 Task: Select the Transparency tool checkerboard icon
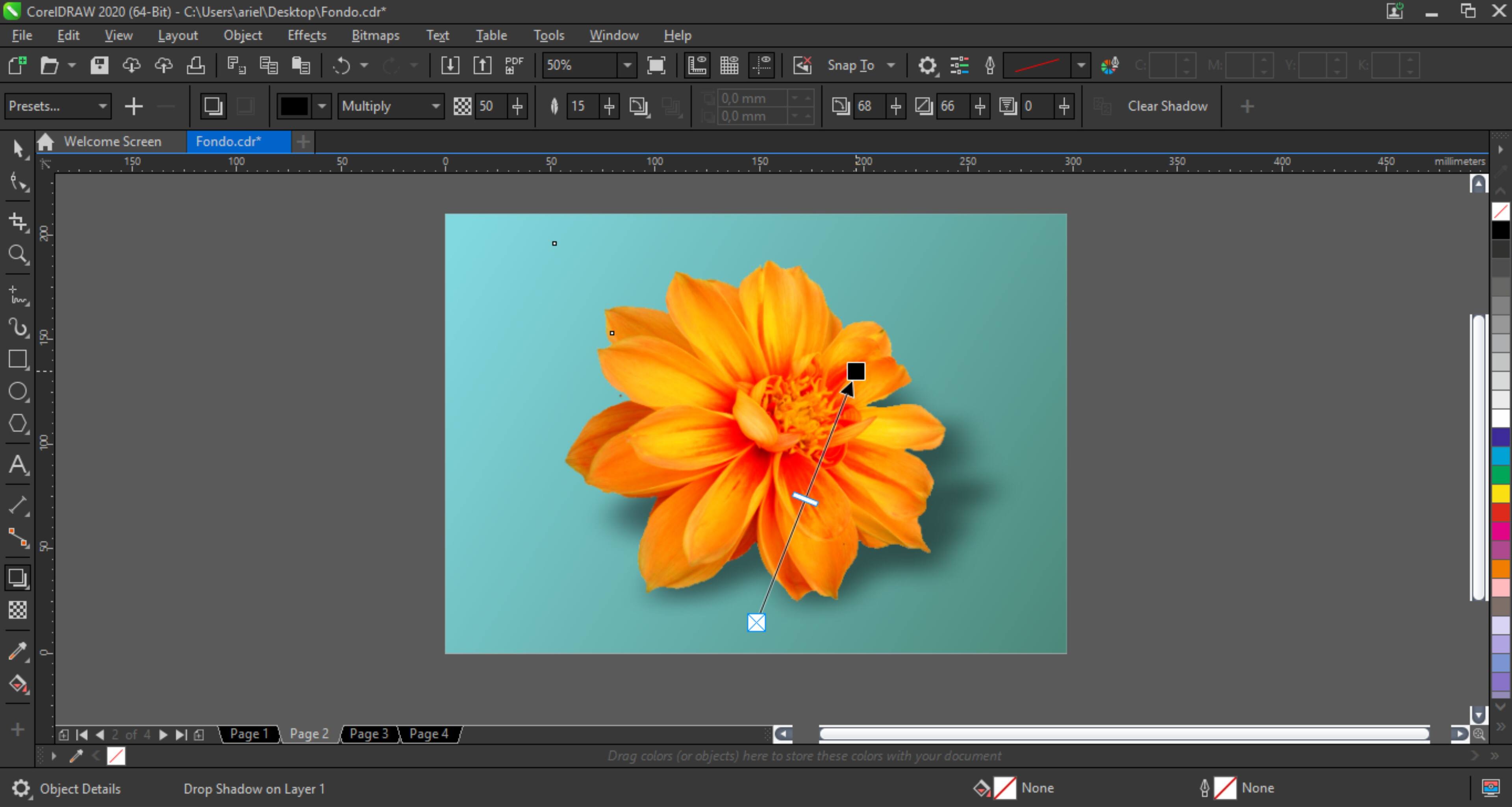(x=18, y=610)
